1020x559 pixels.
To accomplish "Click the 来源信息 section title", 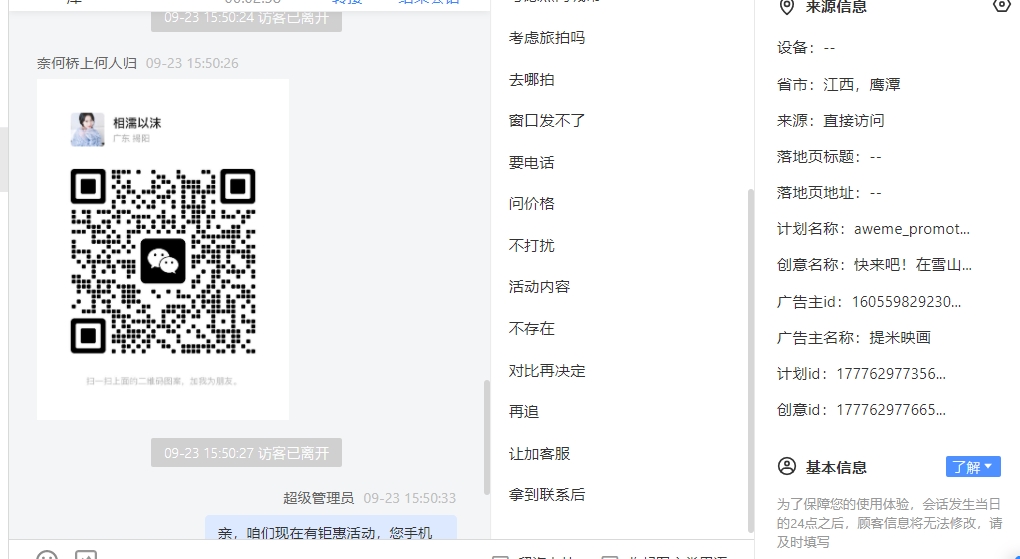I will click(x=835, y=7).
